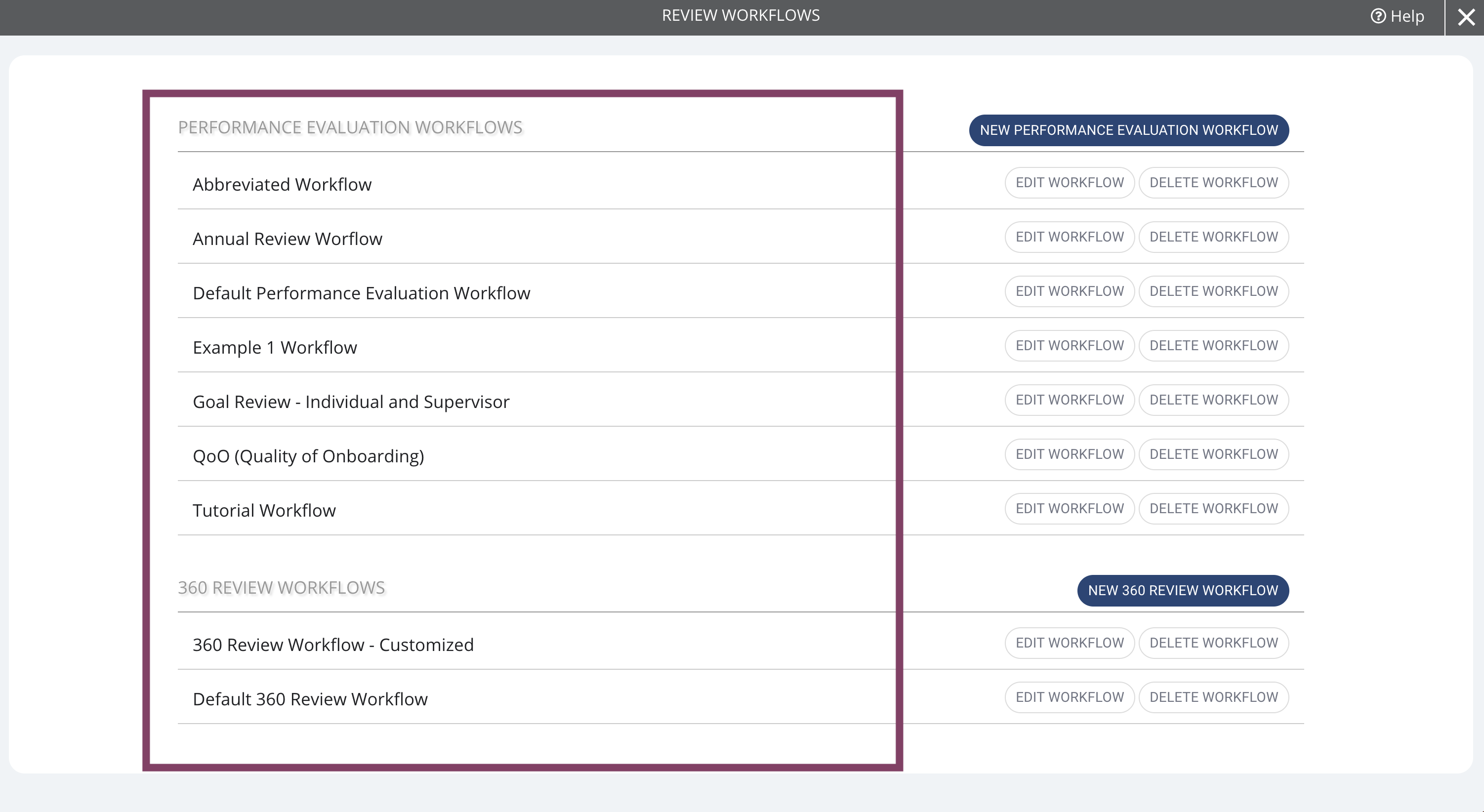This screenshot has width=1484, height=812.
Task: Select the 'Abbreviated Workflow' row name
Action: click(x=282, y=184)
